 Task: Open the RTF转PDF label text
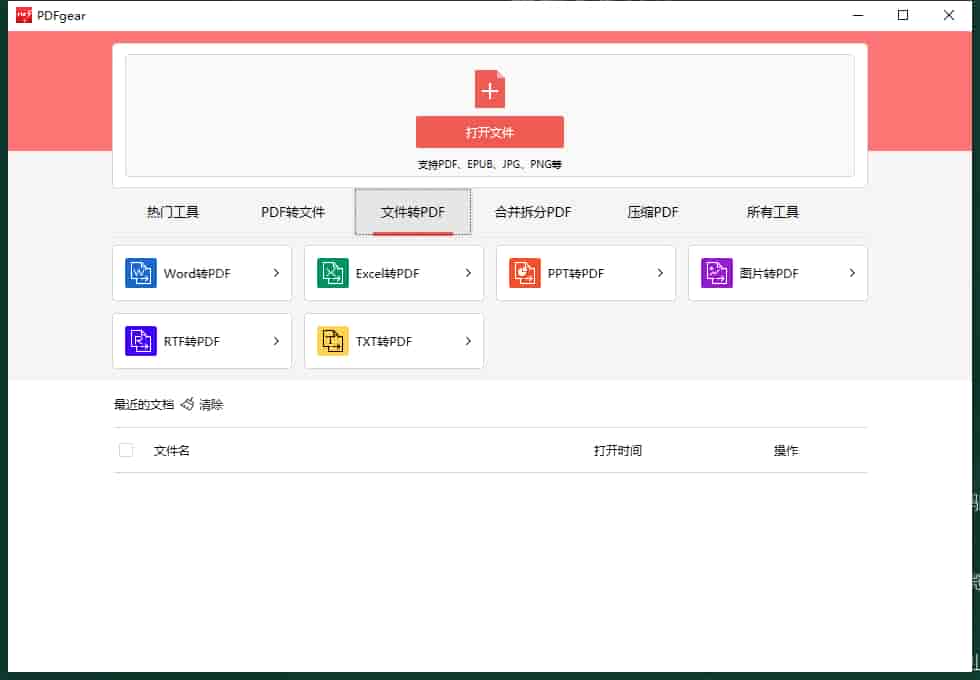pyautogui.click(x=192, y=341)
